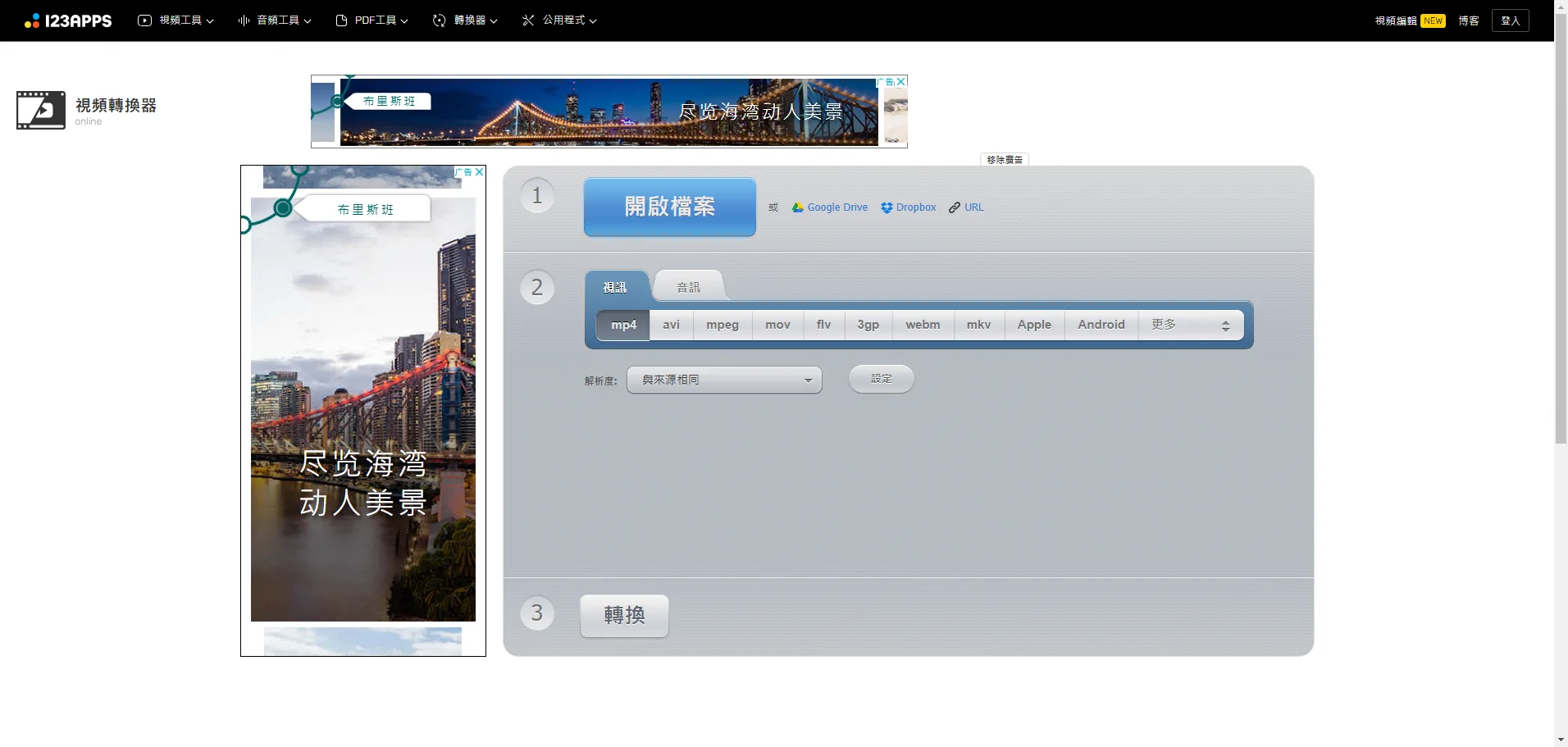Click the 123APPS logo icon
The image size is (1568, 747).
32,21
